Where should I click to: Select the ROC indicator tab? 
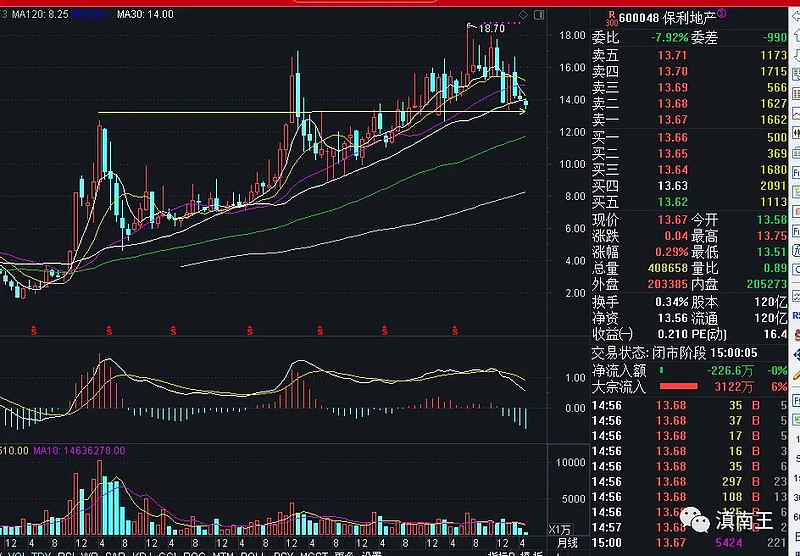194,553
